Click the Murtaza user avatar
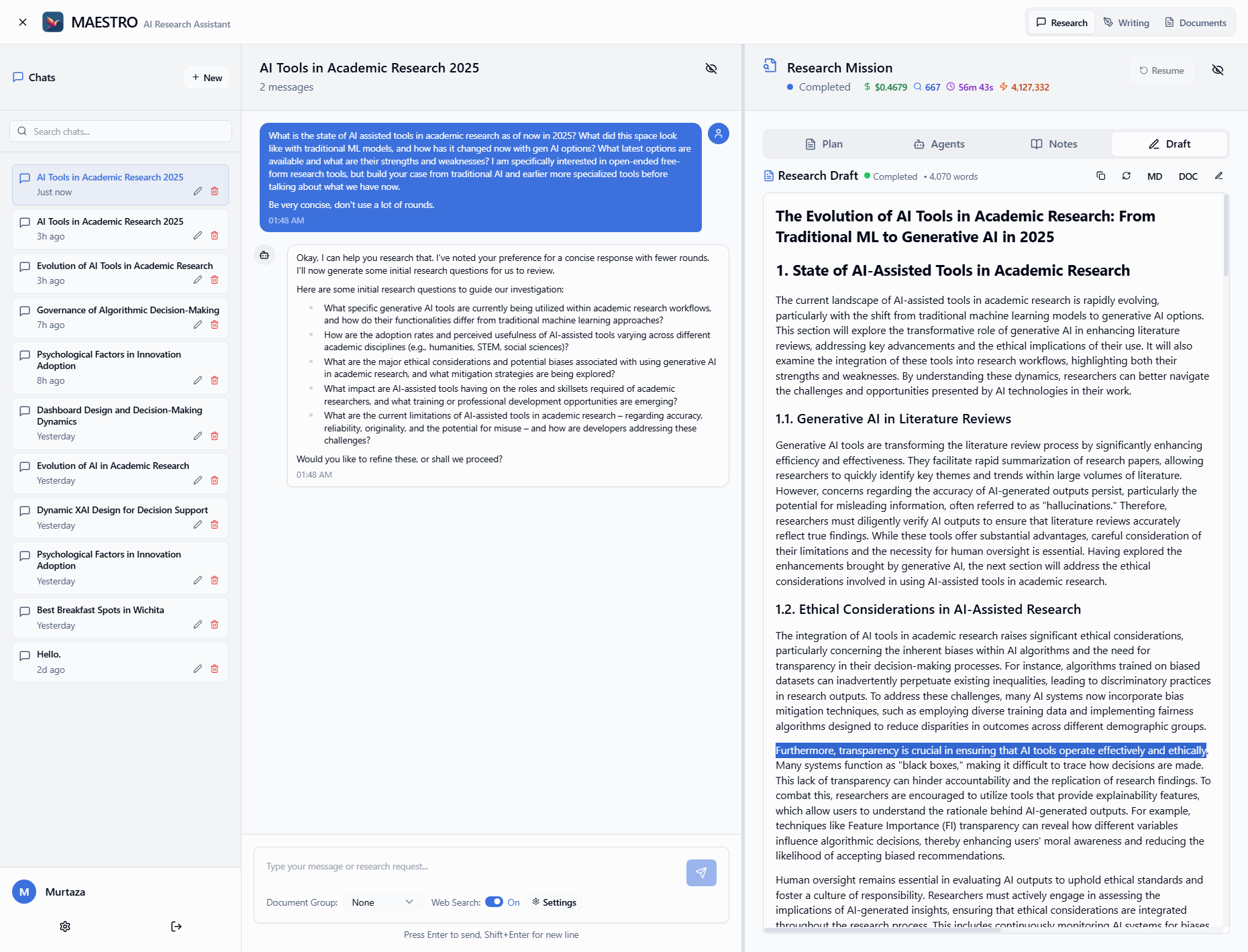This screenshot has width=1248, height=952. pos(24,892)
